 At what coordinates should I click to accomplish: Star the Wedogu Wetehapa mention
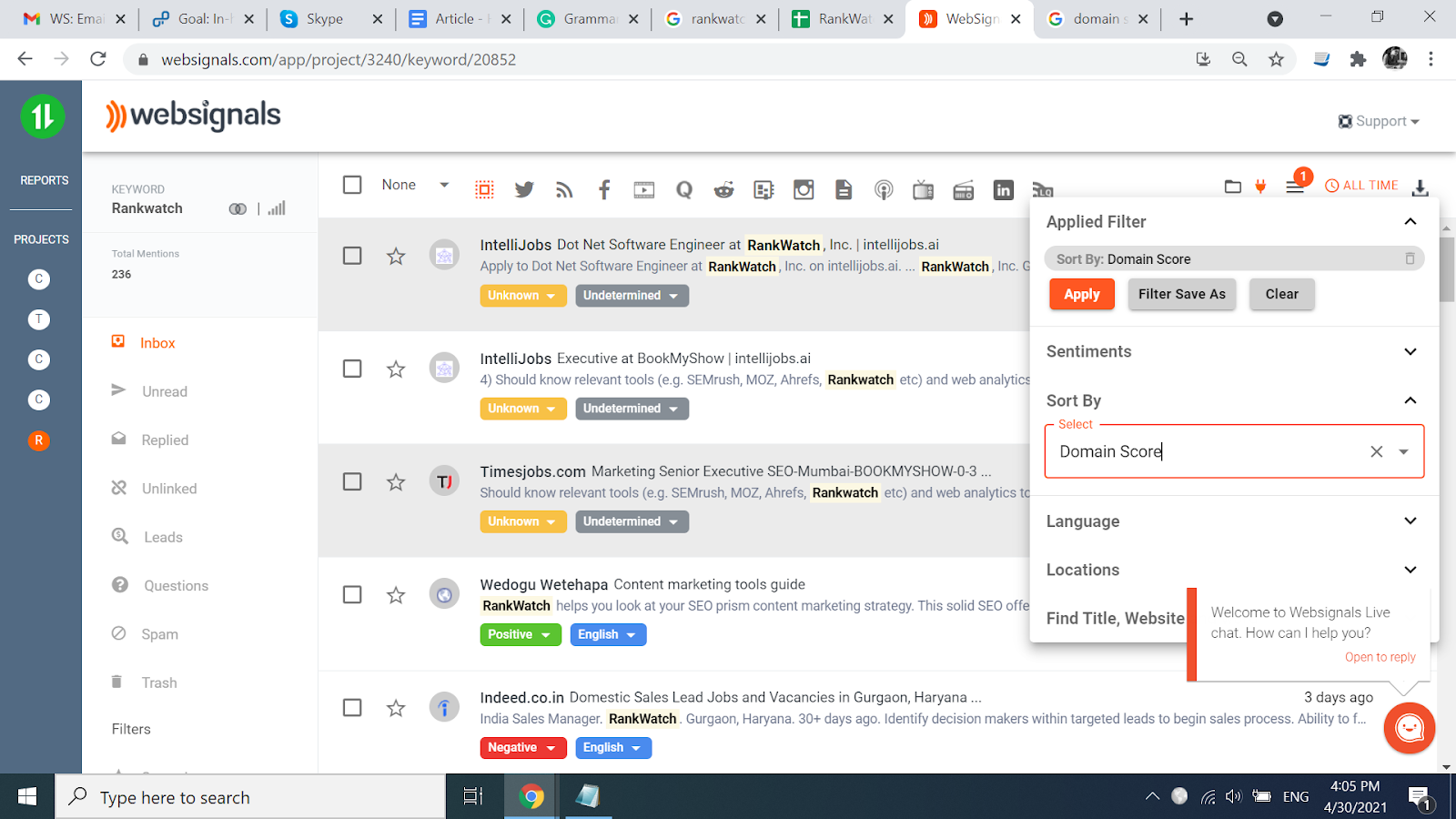[396, 595]
